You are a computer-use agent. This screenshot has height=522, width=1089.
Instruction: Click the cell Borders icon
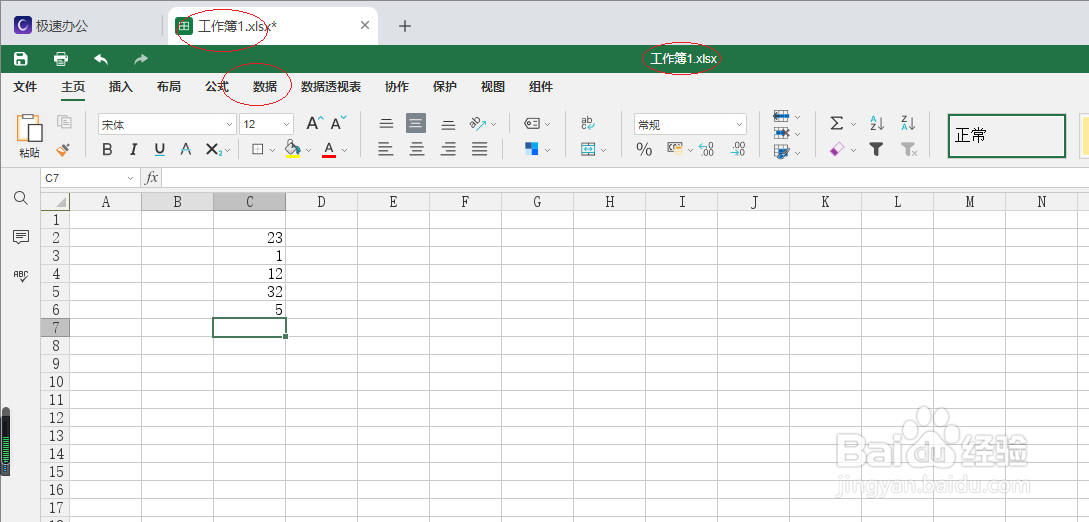pos(258,149)
